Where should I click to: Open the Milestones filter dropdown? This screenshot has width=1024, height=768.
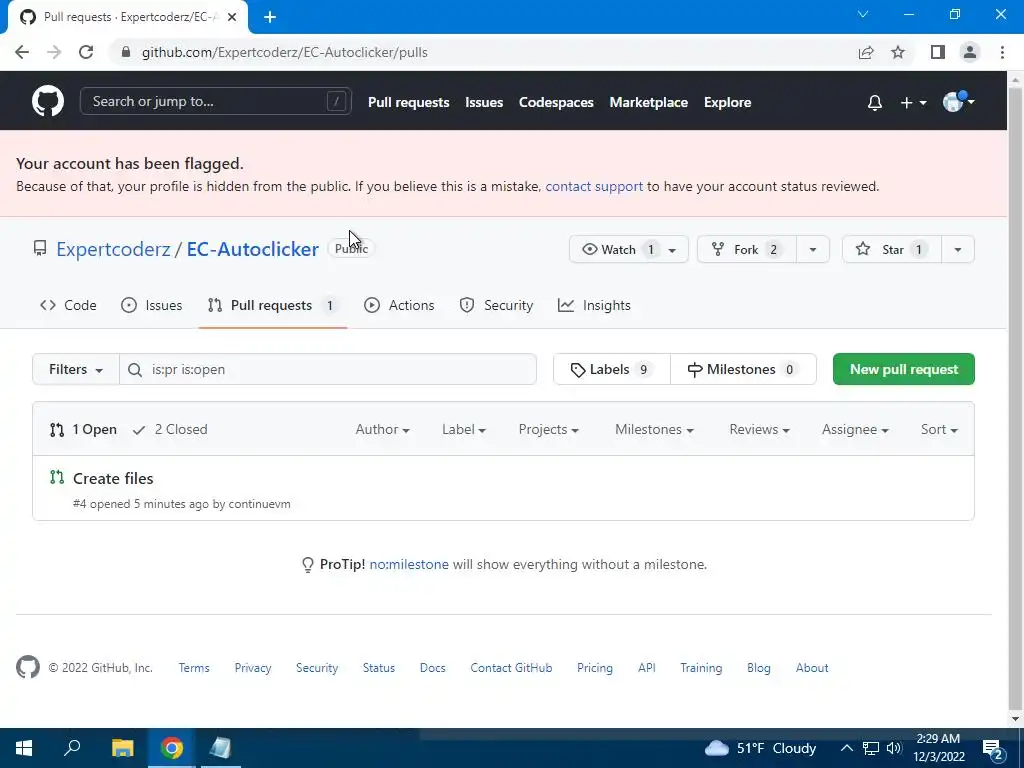pos(654,429)
